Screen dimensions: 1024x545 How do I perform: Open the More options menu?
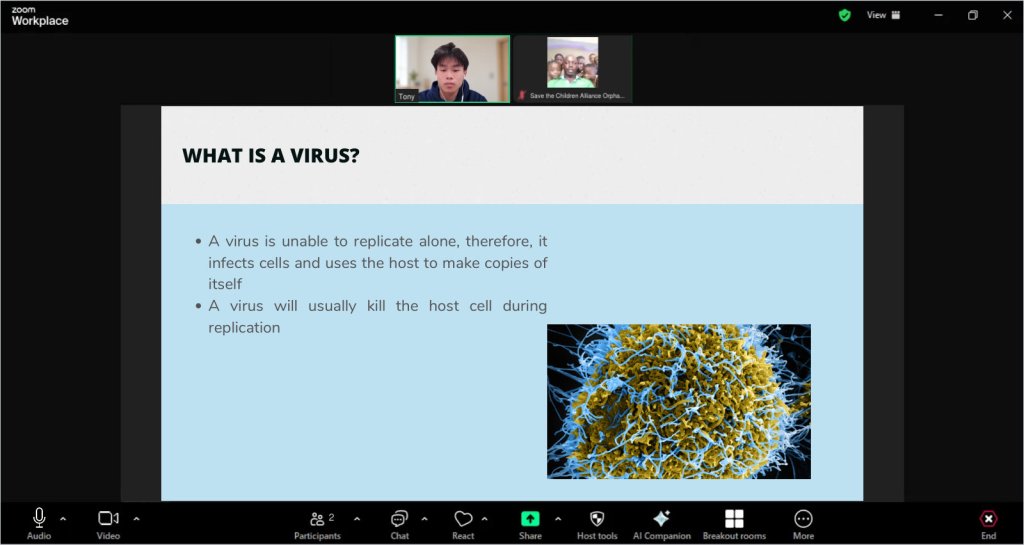coord(803,524)
